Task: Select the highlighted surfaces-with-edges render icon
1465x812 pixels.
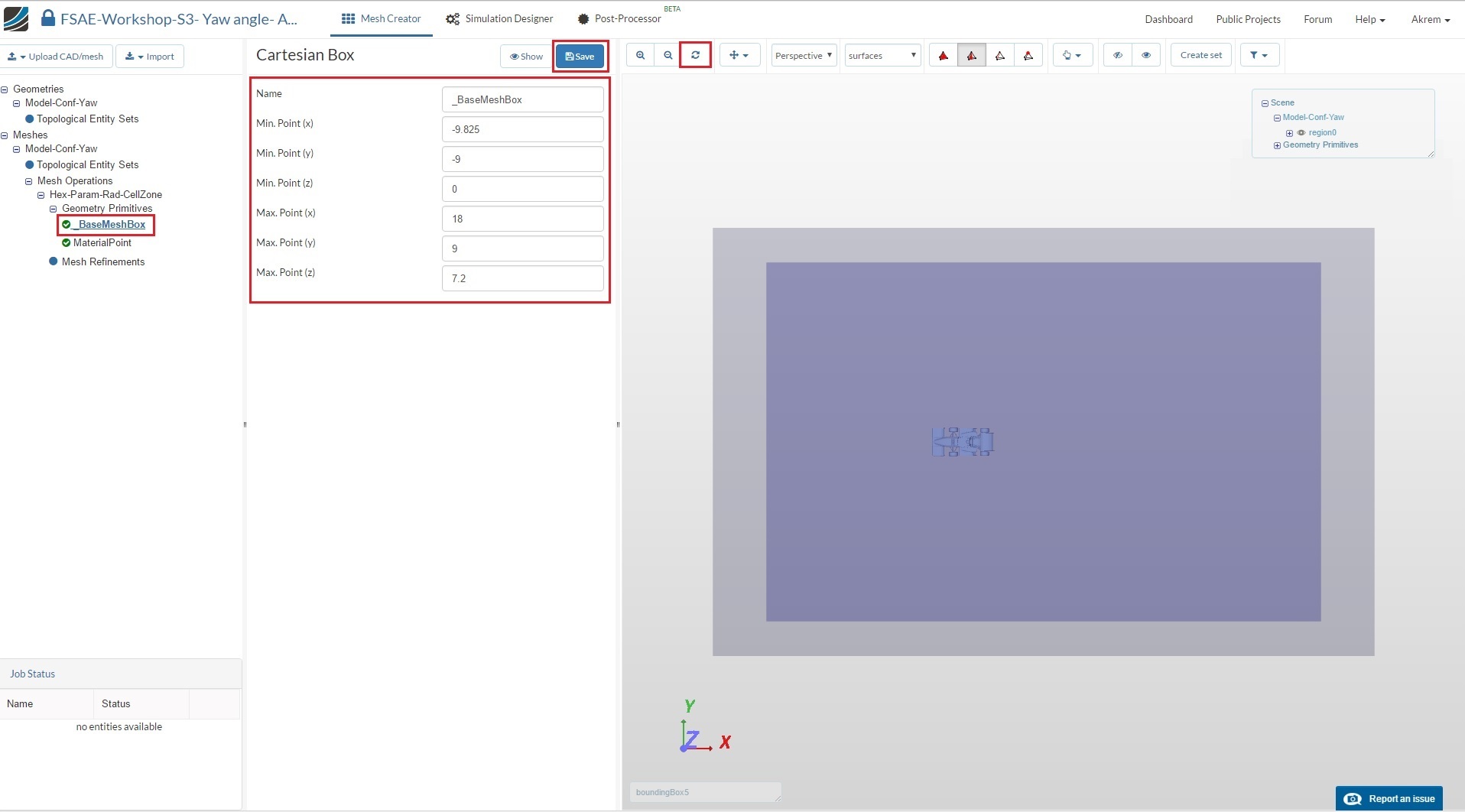Action: tap(971, 55)
